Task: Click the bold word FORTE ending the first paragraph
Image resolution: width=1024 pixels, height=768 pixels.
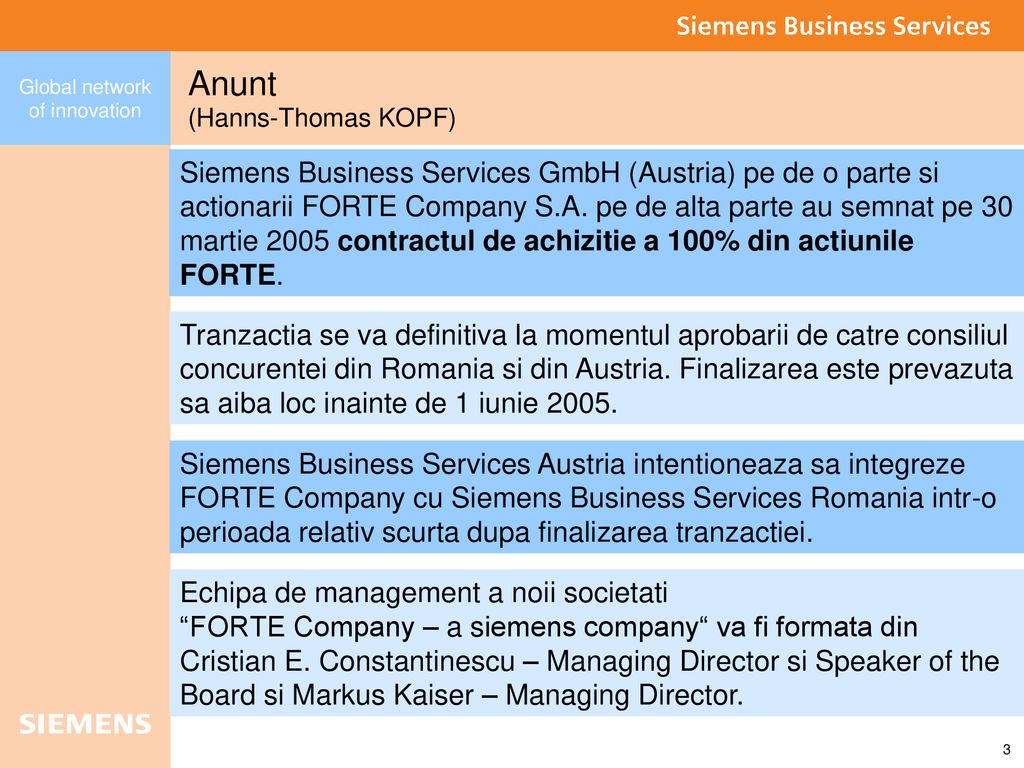Action: pos(227,275)
